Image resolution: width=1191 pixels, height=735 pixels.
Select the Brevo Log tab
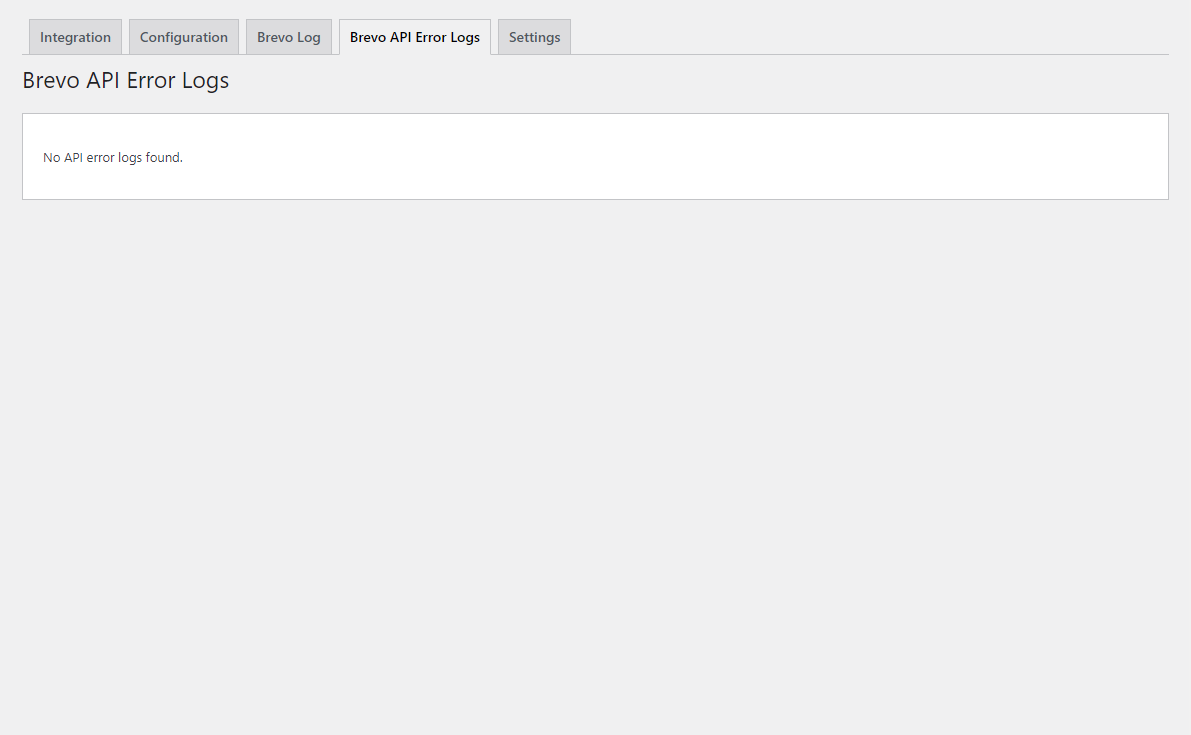(x=289, y=37)
